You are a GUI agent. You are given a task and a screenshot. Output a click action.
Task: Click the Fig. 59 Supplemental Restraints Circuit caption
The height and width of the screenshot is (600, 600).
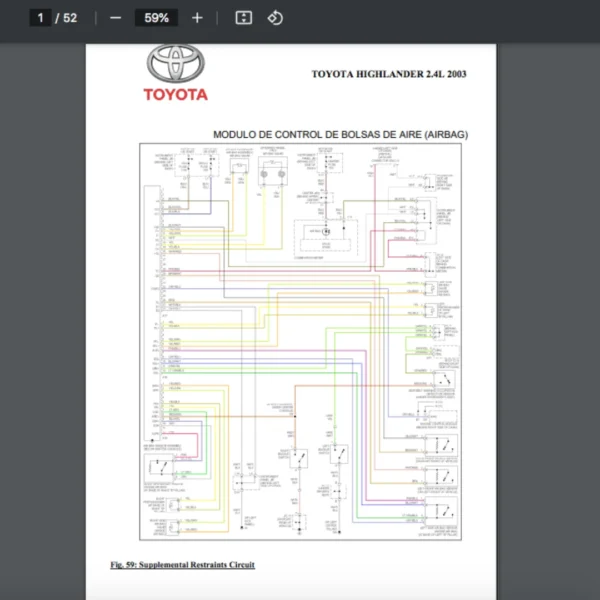tap(182, 565)
